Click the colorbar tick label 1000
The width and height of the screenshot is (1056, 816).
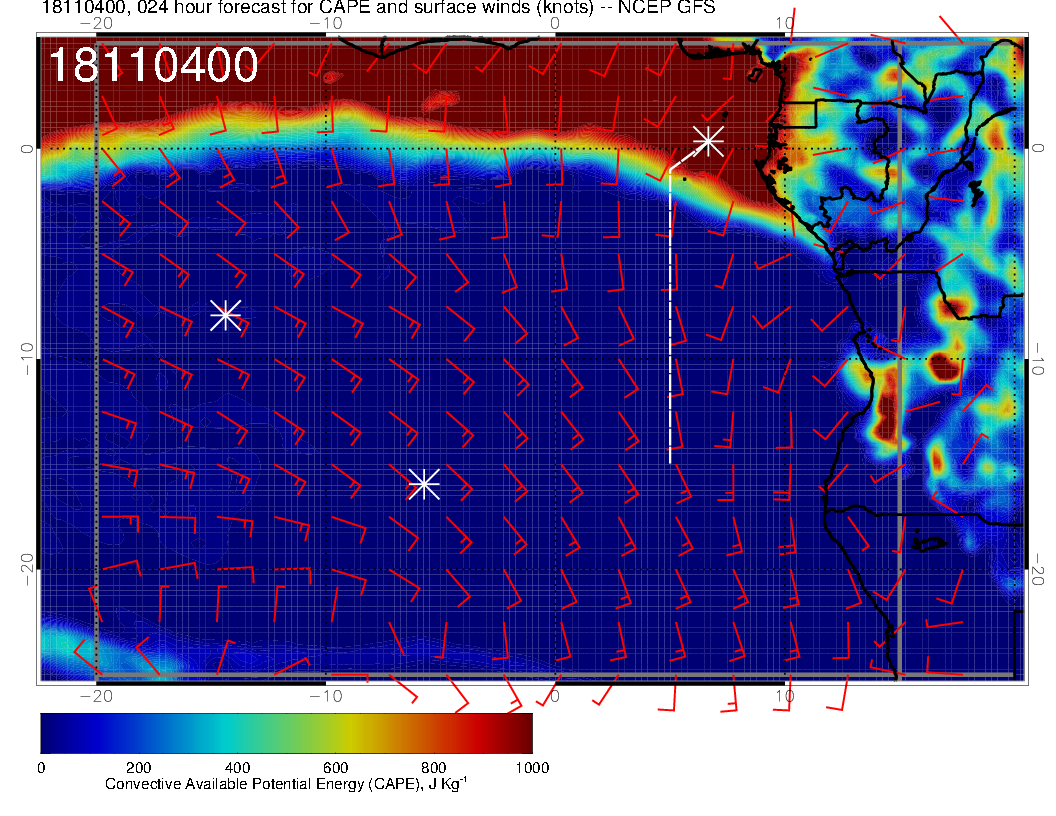point(531,768)
